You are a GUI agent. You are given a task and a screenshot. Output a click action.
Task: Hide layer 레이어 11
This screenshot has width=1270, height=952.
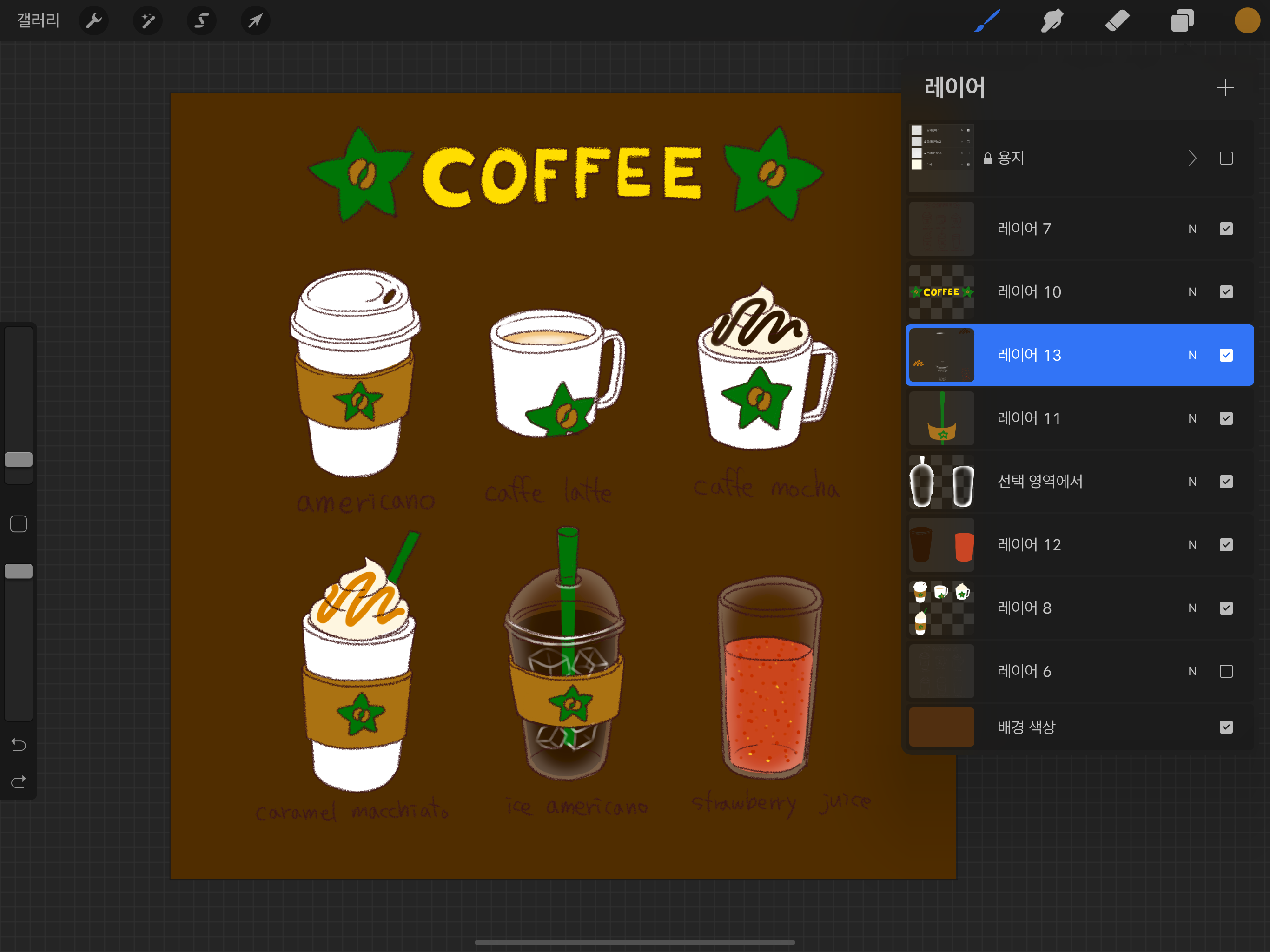(x=1226, y=418)
